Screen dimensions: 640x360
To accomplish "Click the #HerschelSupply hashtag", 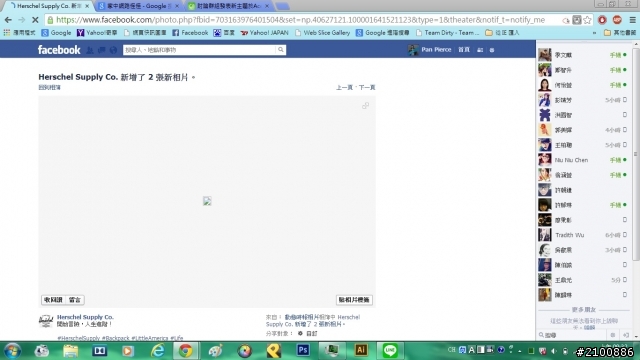I will [x=79, y=338].
